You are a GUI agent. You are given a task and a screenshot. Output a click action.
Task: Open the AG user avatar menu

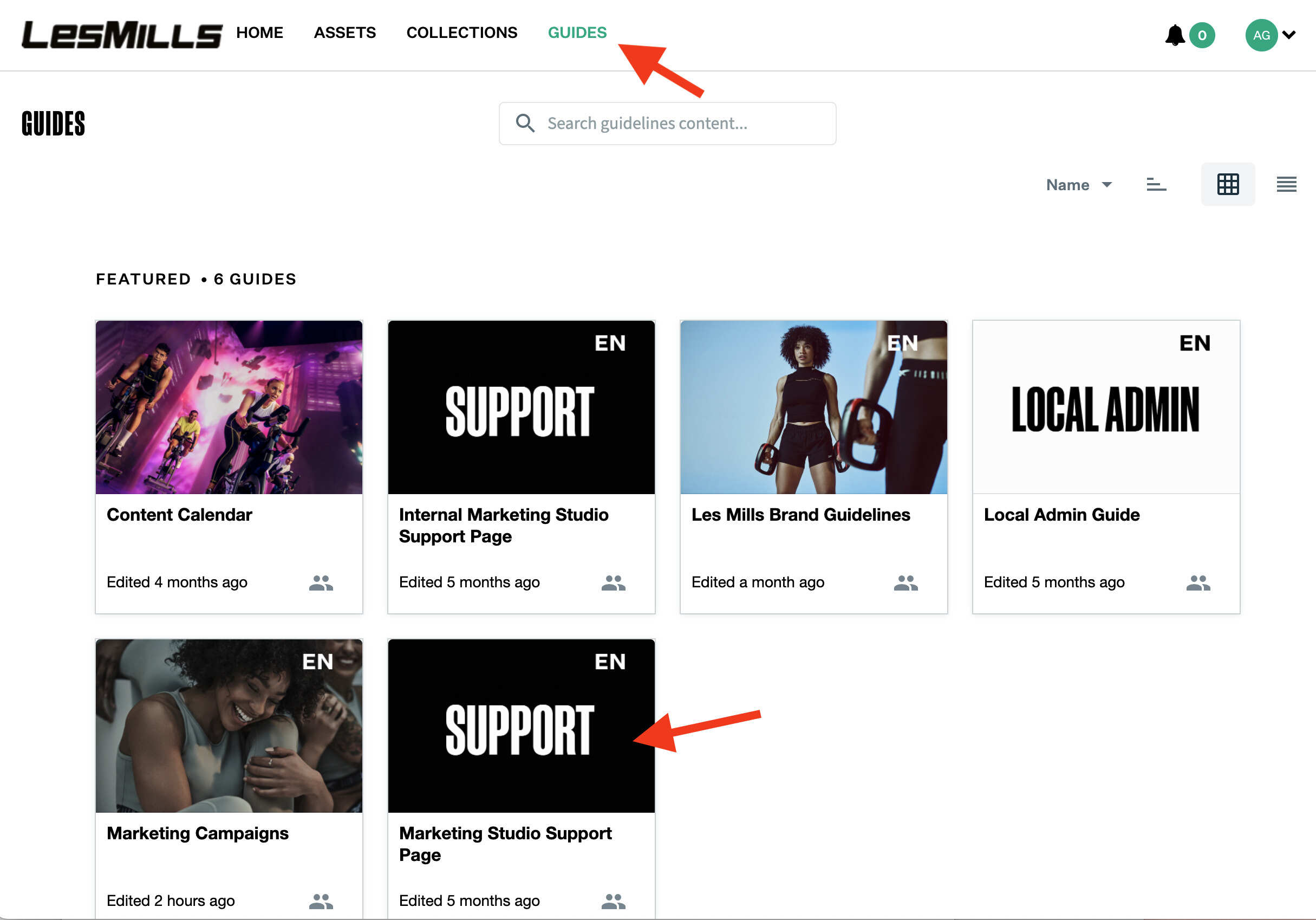click(1260, 35)
